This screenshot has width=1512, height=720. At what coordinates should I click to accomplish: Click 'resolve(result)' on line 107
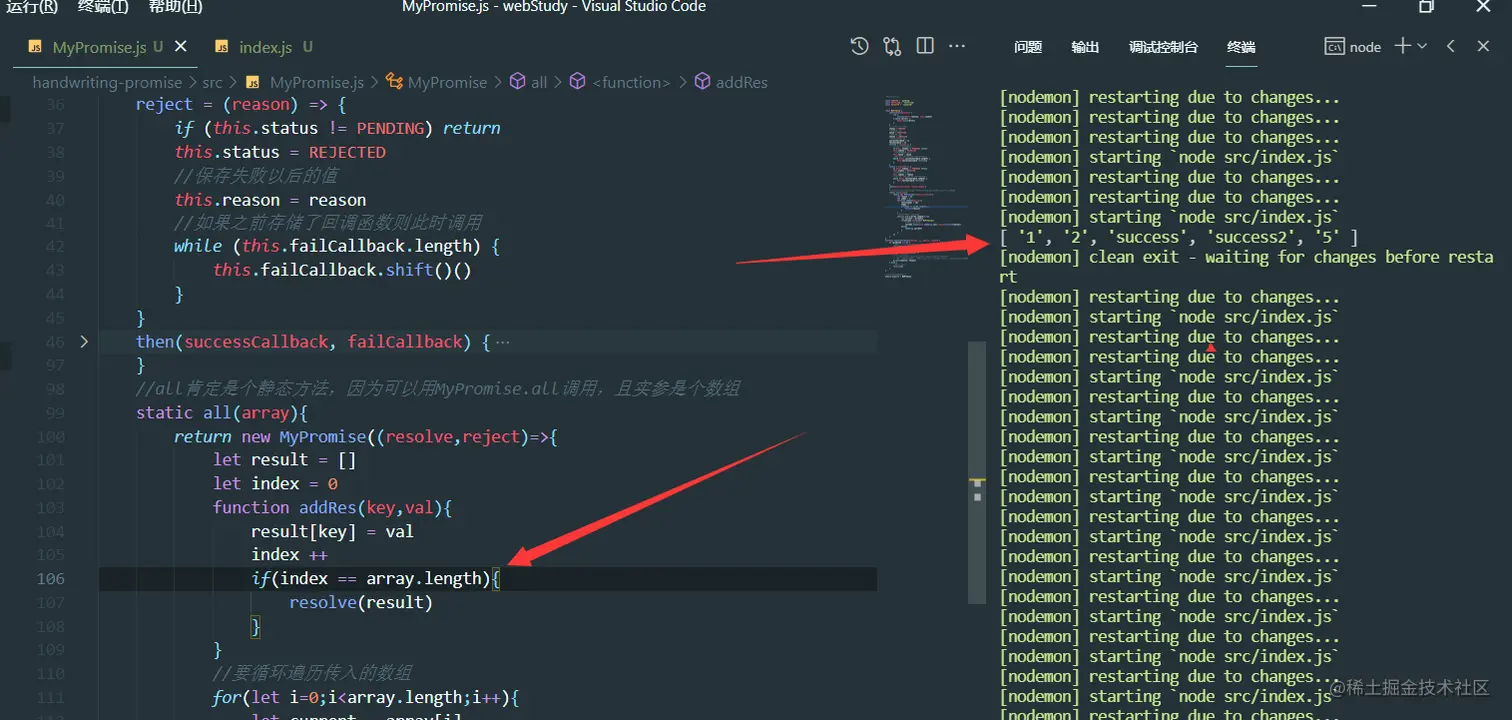(361, 602)
